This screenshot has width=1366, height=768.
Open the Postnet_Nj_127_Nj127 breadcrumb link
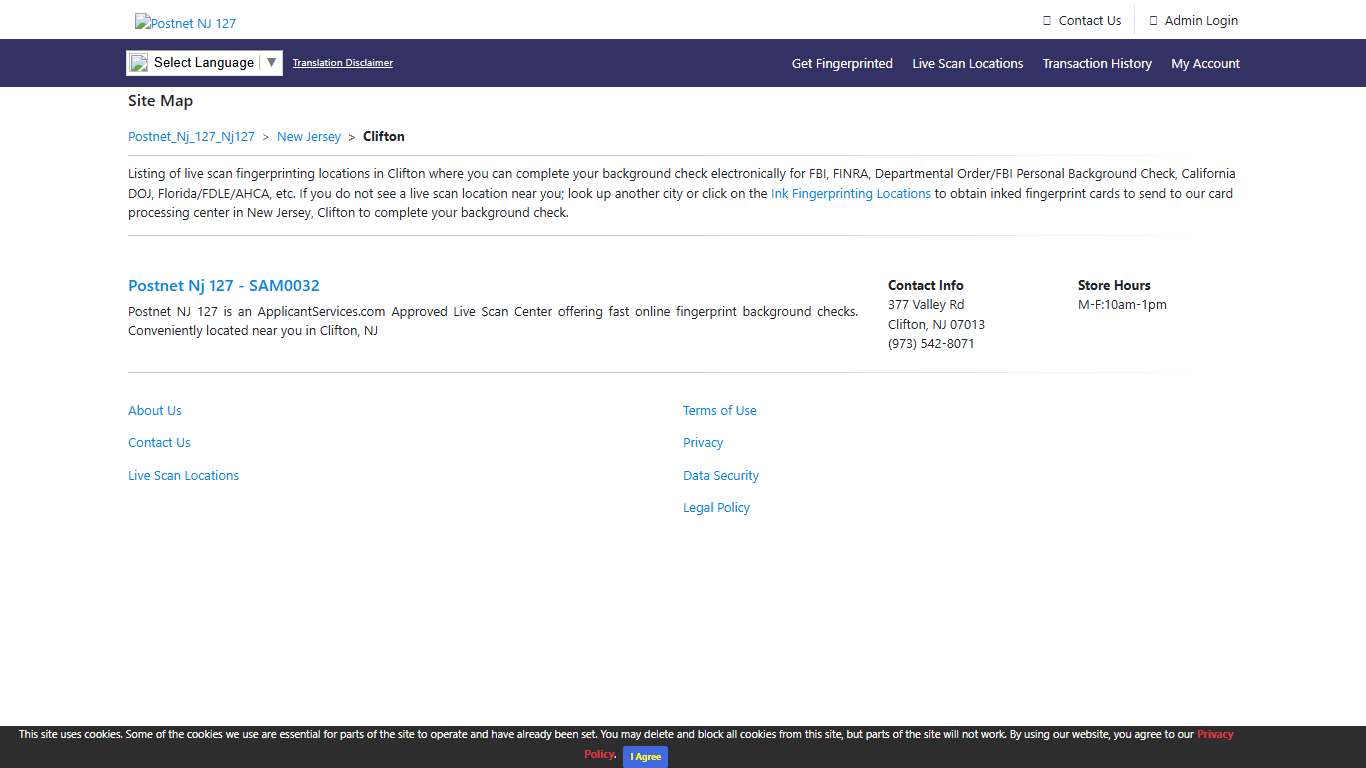coord(191,136)
